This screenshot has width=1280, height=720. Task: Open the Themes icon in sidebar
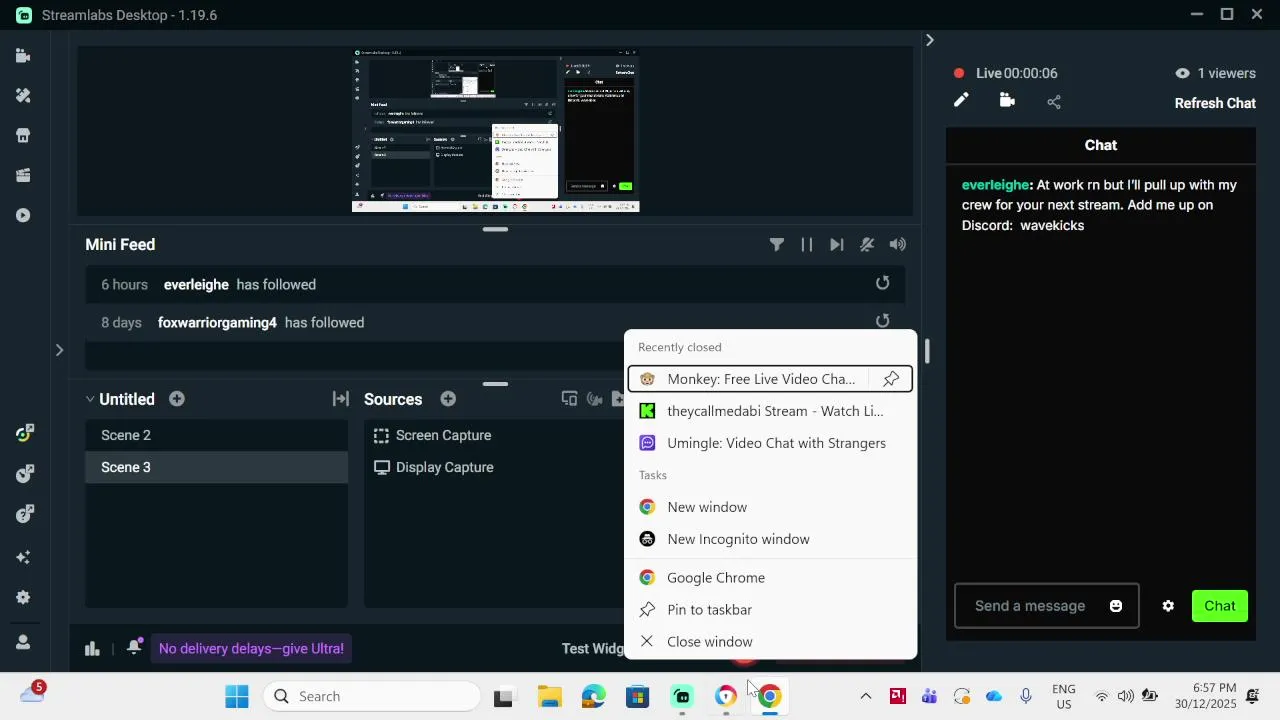pyautogui.click(x=23, y=96)
